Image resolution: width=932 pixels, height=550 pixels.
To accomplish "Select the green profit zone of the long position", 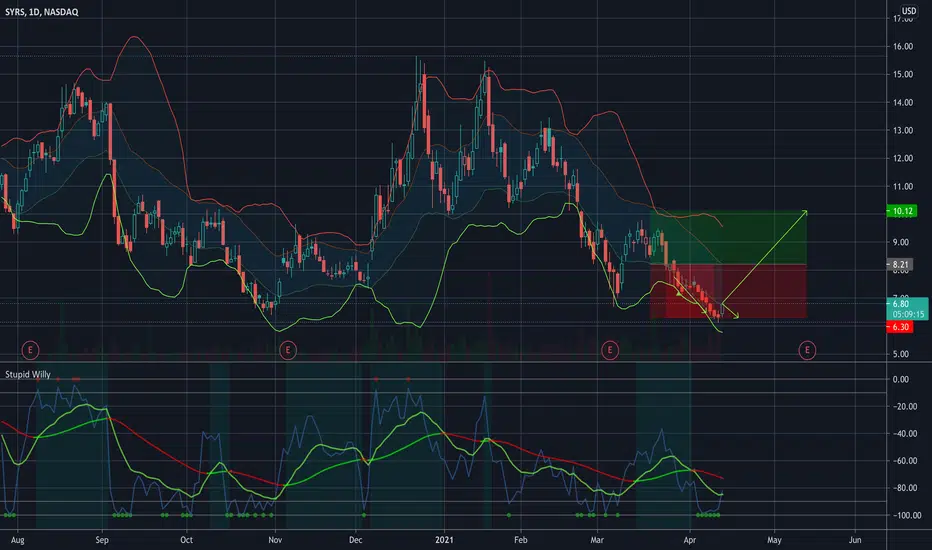I will coord(728,238).
